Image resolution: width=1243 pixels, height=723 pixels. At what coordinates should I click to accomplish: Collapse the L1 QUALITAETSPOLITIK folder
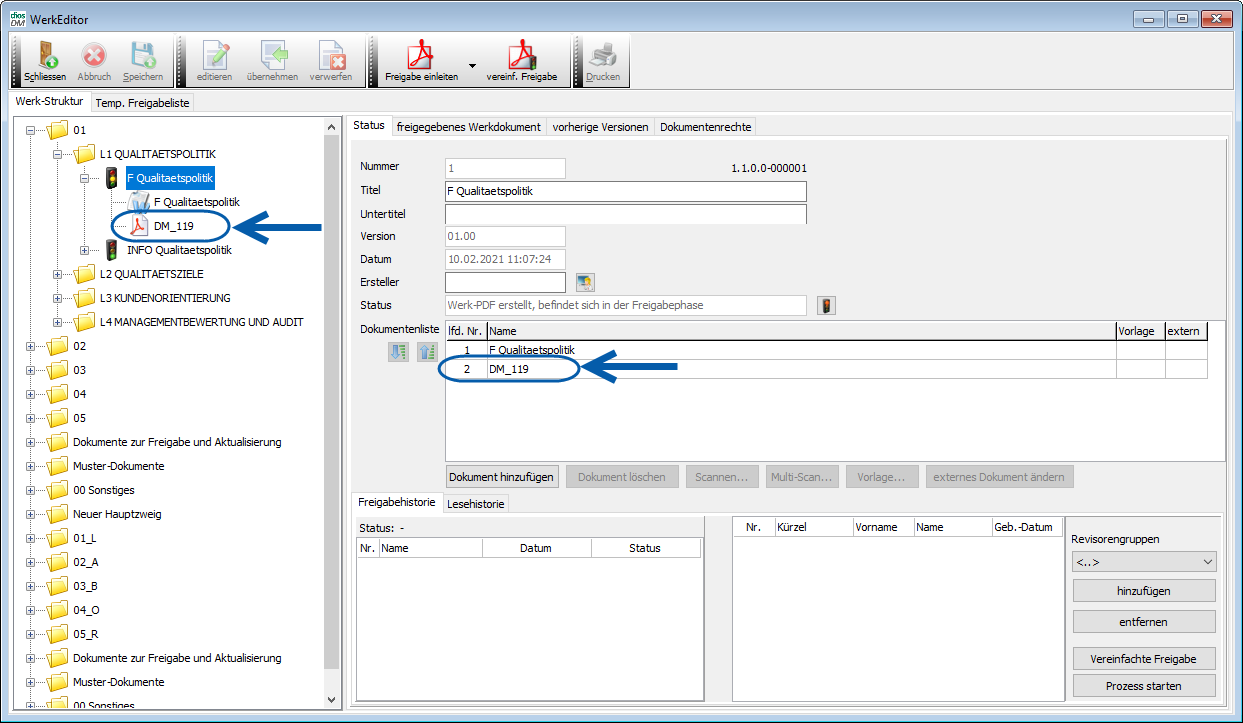coord(58,154)
